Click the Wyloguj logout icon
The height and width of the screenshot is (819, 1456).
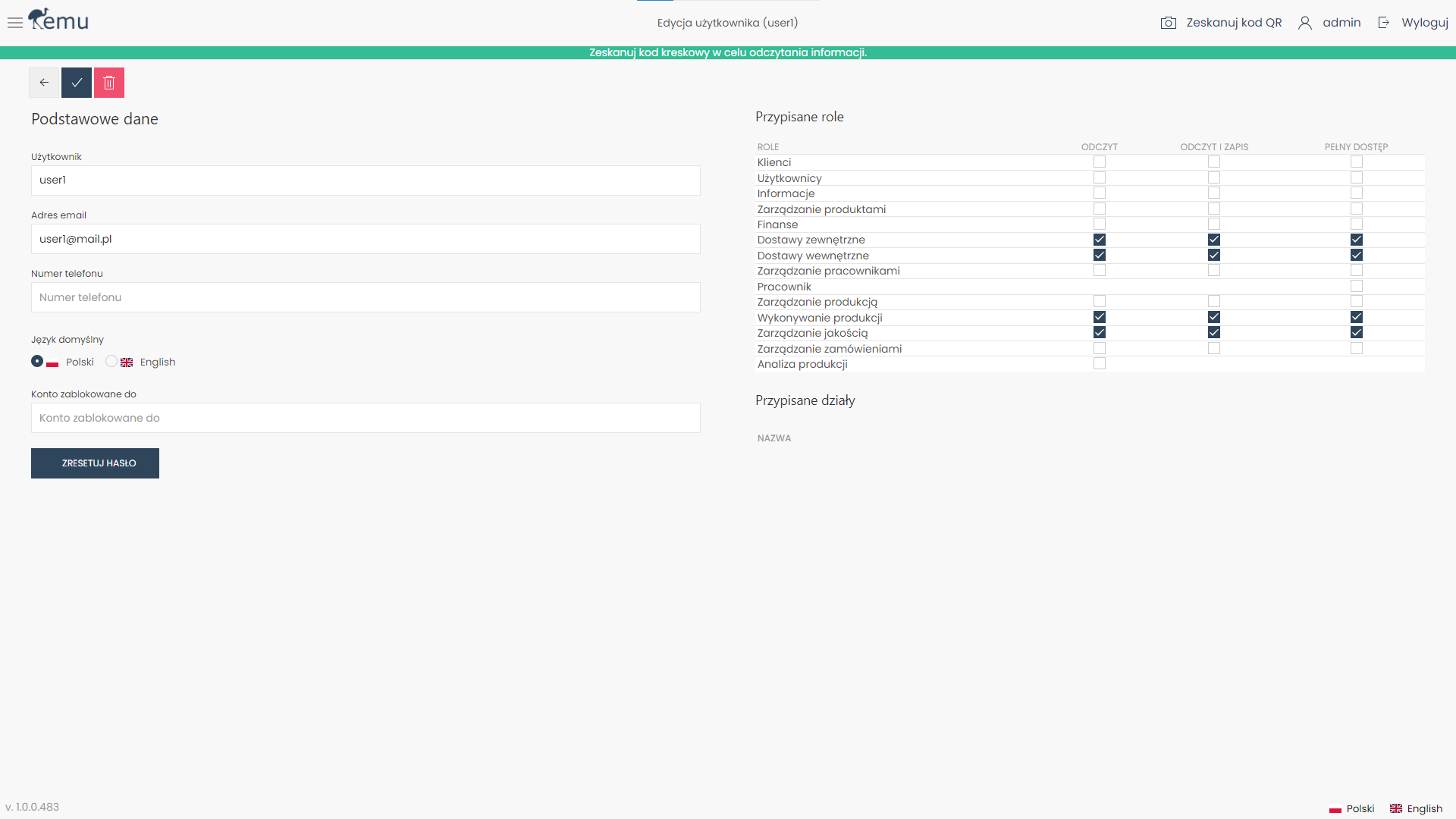tap(1383, 23)
